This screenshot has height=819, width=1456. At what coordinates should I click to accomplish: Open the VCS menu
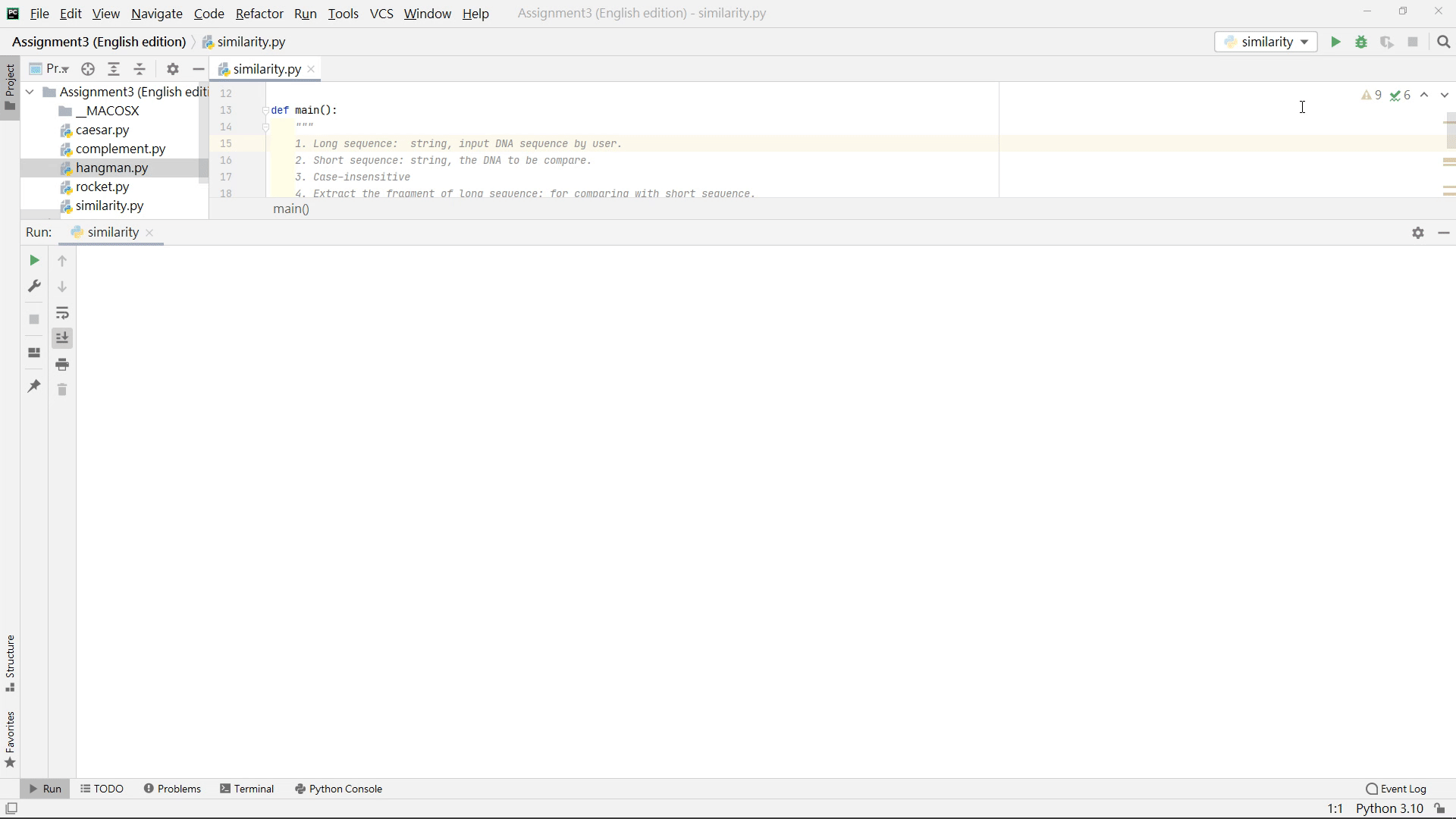[381, 14]
